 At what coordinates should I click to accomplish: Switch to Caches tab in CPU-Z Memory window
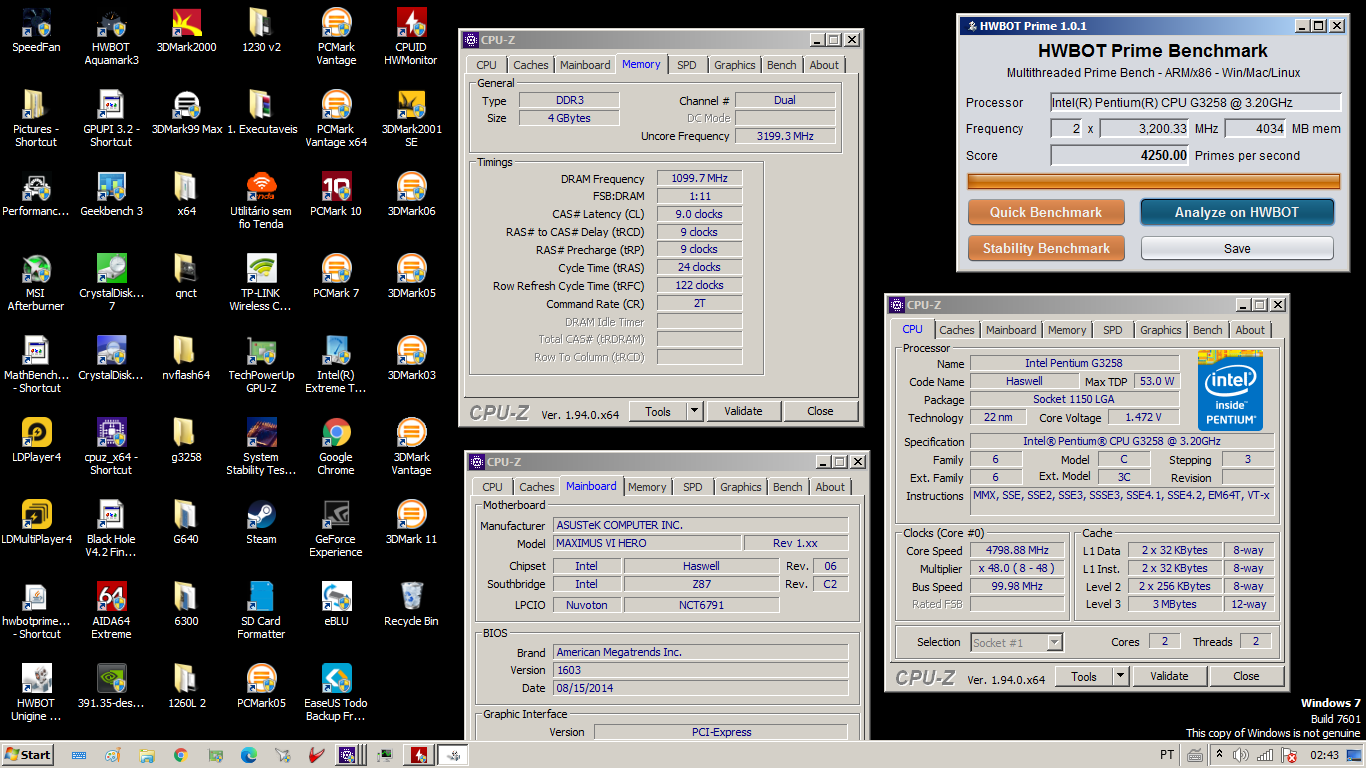tap(531, 65)
